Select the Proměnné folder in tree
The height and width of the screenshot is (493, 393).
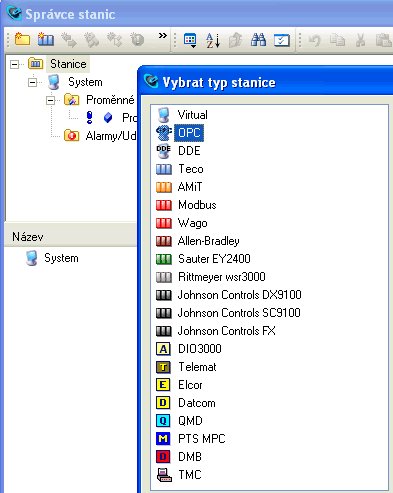click(x=110, y=100)
